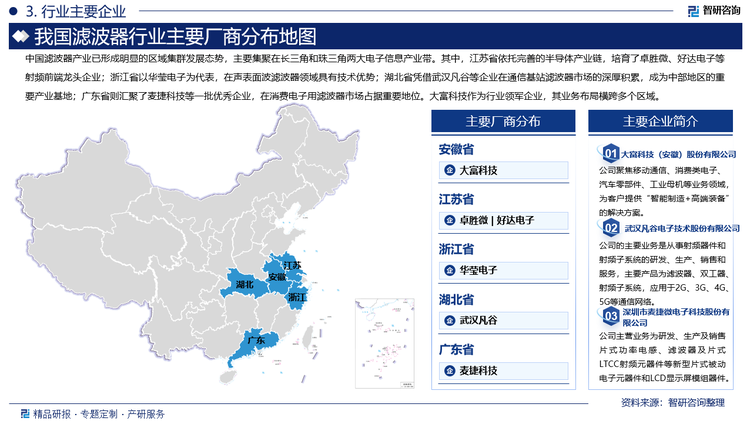The width and height of the screenshot is (750, 421).
Task: Click the South China Sea inset map
Action: tap(385, 343)
